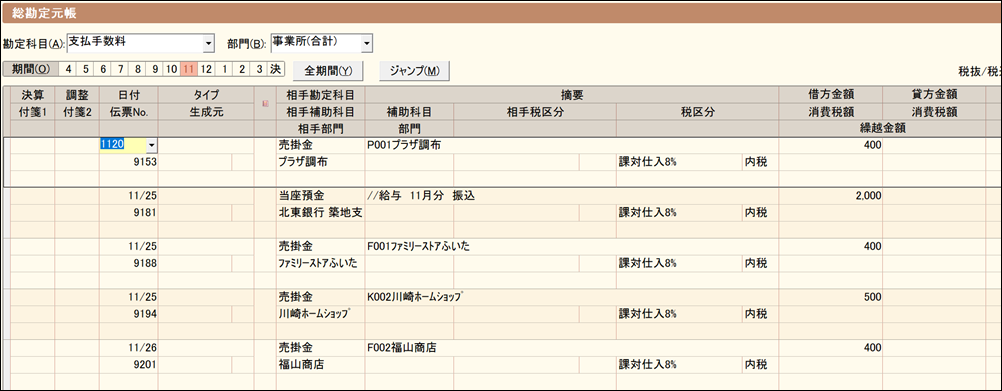1002x391 pixels.
Task: Click the summary P001プラザ調布
Action: (404, 145)
